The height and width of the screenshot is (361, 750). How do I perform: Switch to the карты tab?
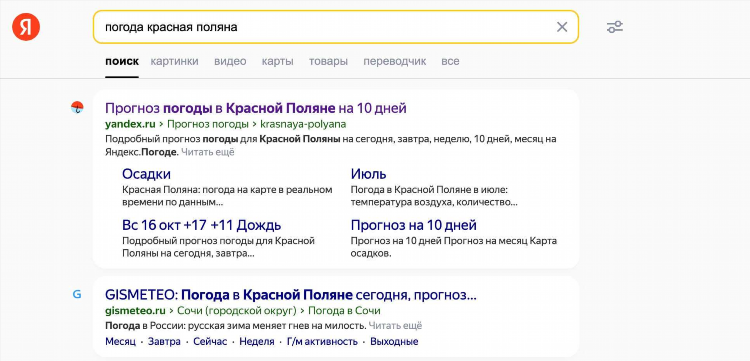pos(277,61)
